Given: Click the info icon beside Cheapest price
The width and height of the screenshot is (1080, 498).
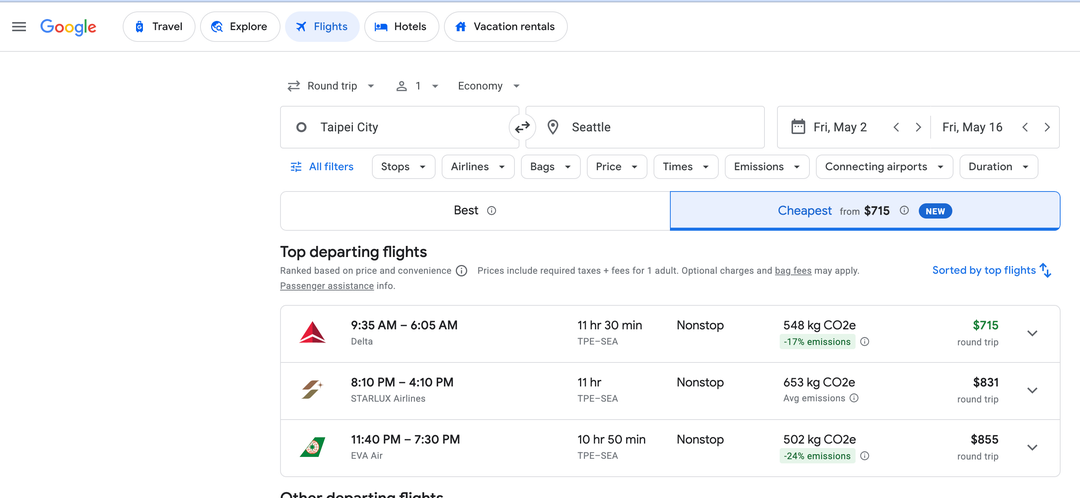Looking at the screenshot, I should pos(904,211).
